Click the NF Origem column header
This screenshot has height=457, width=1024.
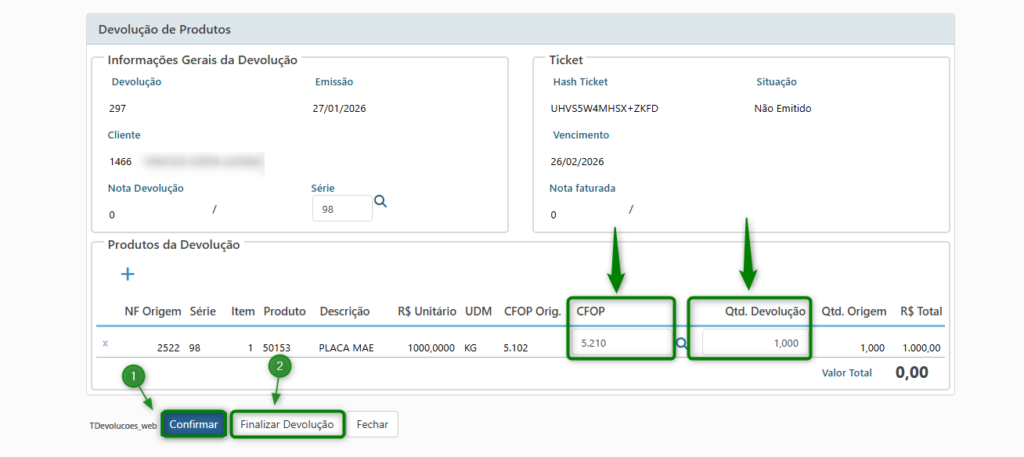152,311
